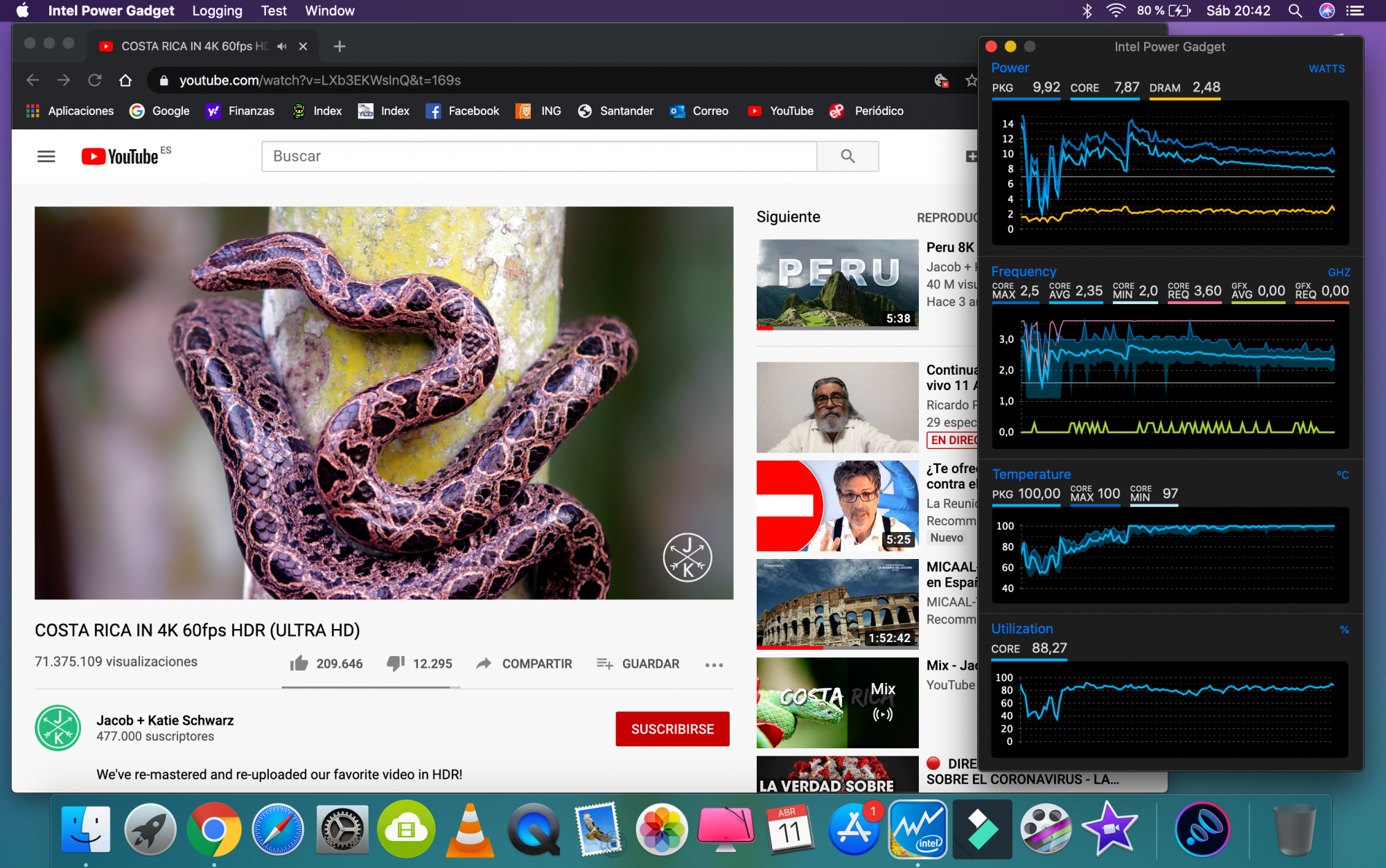Image resolution: width=1386 pixels, height=868 pixels.
Task: Click the video player frame
Action: tap(384, 402)
